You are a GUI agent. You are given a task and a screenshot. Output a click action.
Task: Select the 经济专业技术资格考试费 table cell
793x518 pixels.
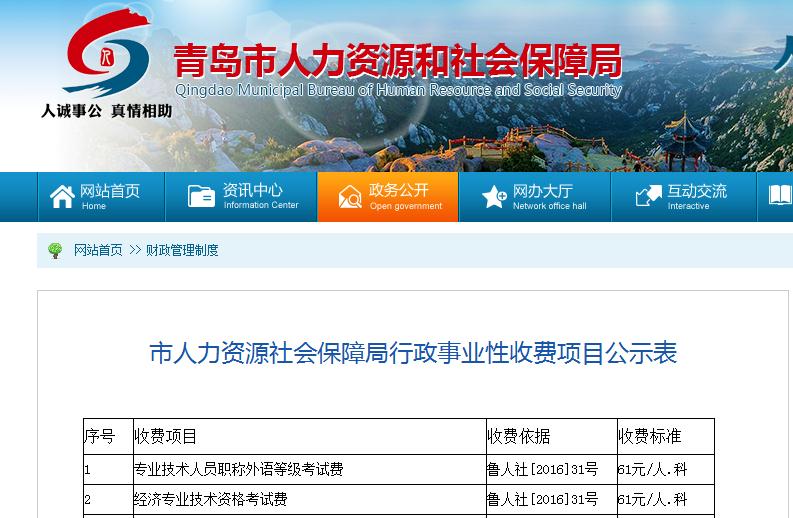(210, 499)
